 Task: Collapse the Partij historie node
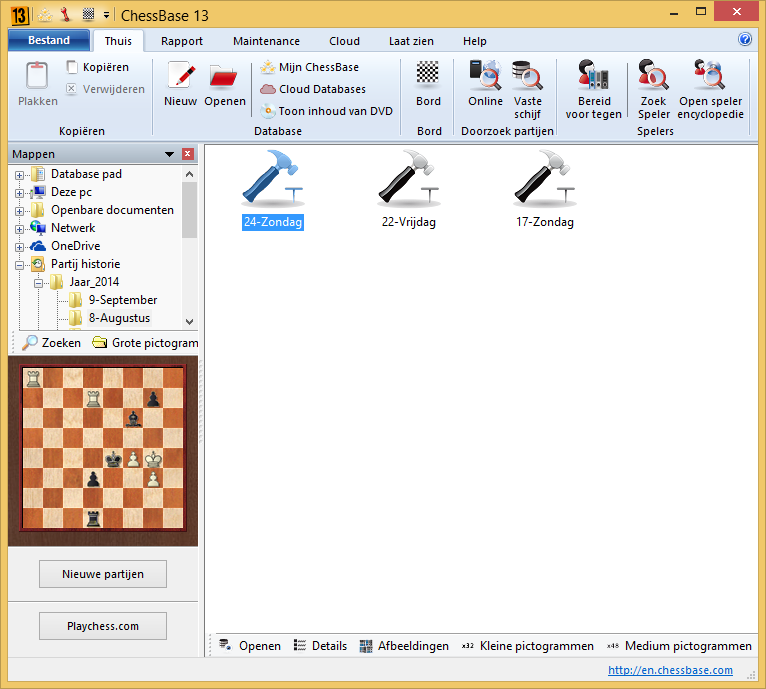point(19,265)
